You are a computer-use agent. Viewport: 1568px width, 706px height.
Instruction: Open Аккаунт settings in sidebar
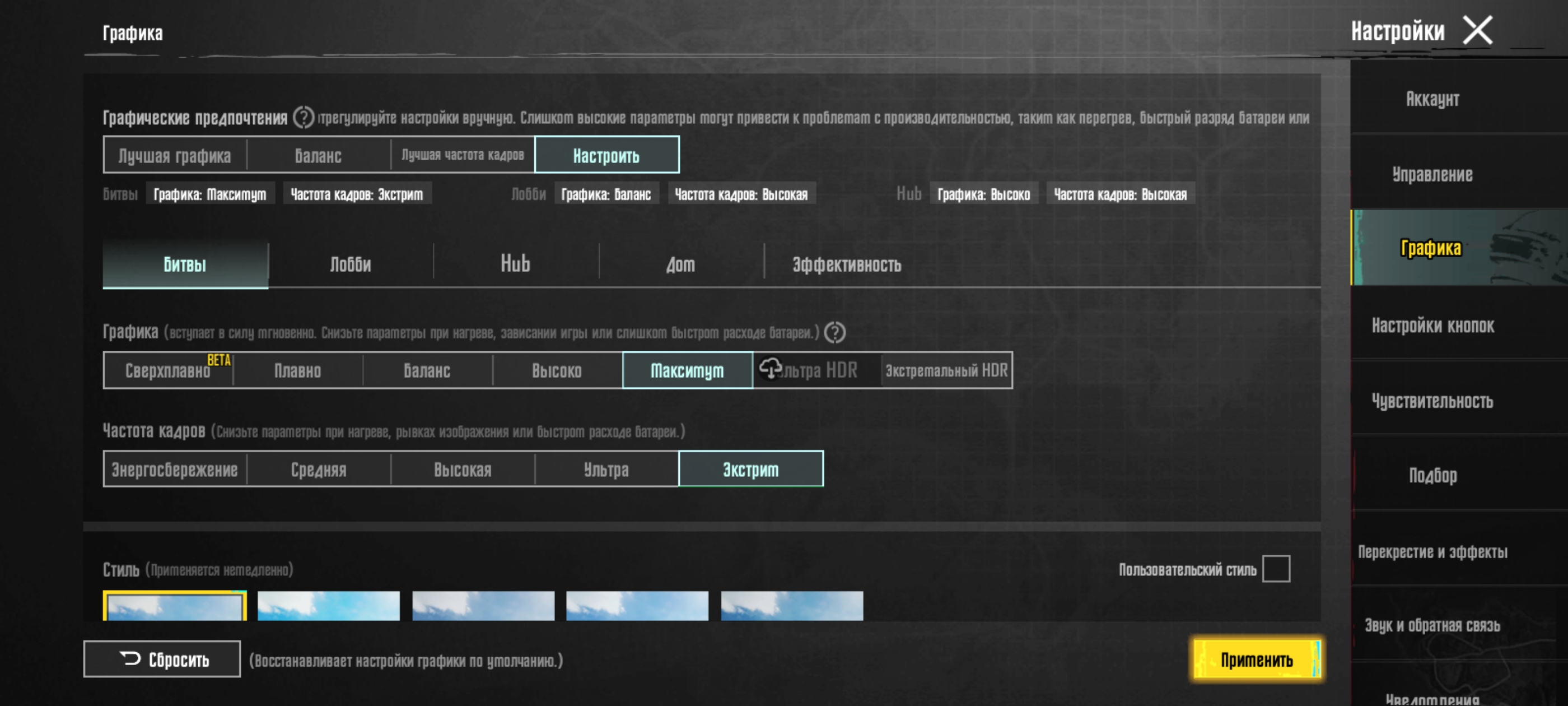coord(1432,99)
